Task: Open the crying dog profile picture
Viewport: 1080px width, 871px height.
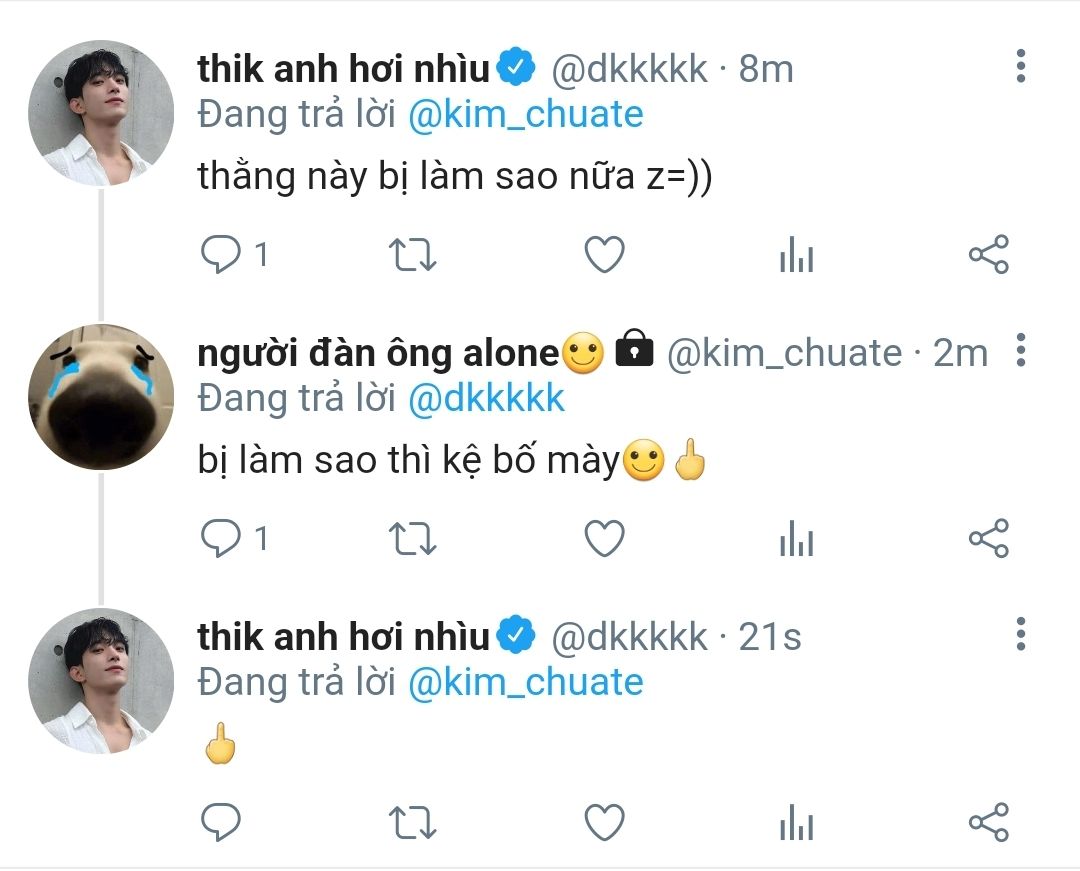Action: click(101, 397)
